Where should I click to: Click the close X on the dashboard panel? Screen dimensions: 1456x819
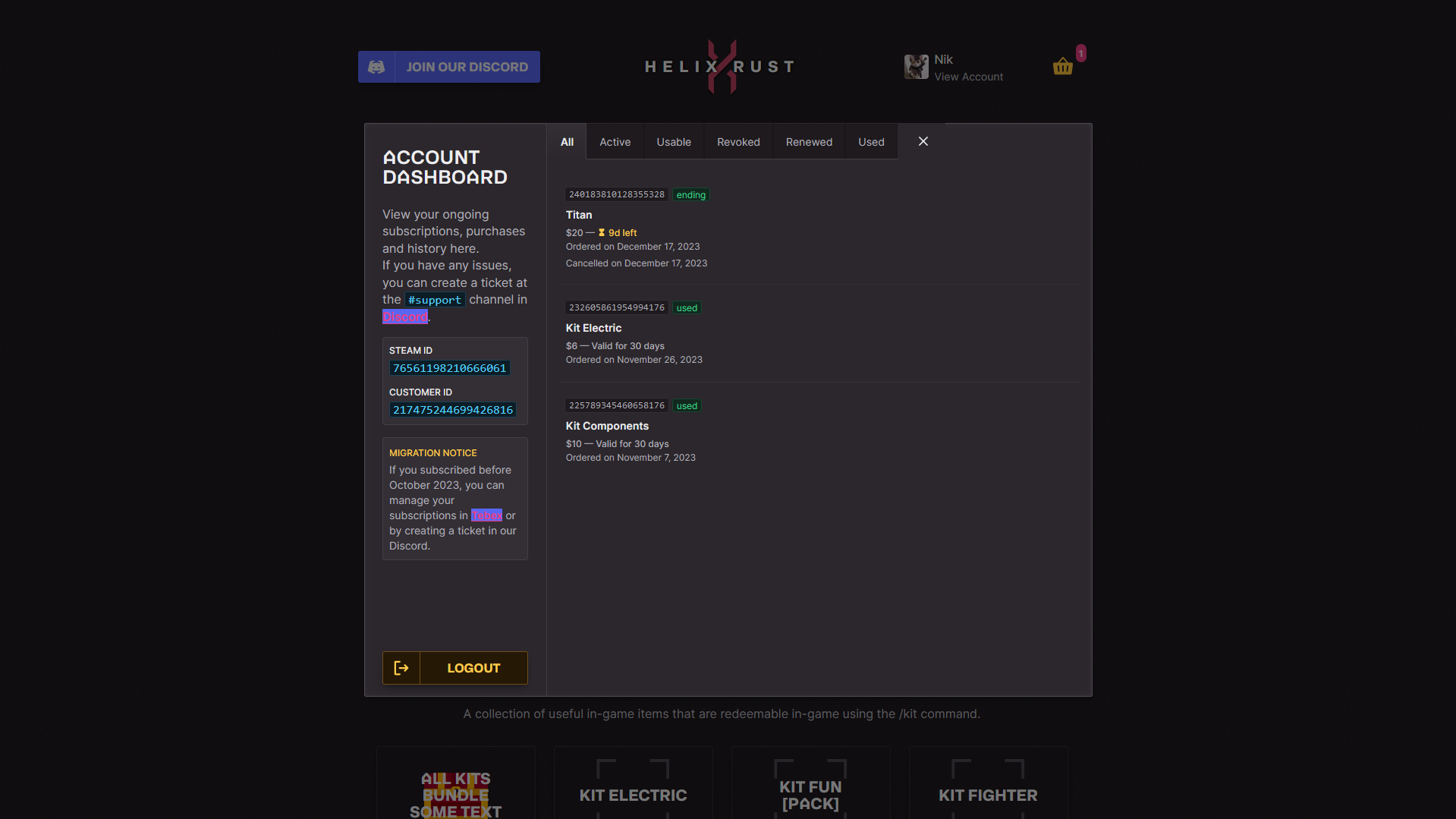[923, 141]
